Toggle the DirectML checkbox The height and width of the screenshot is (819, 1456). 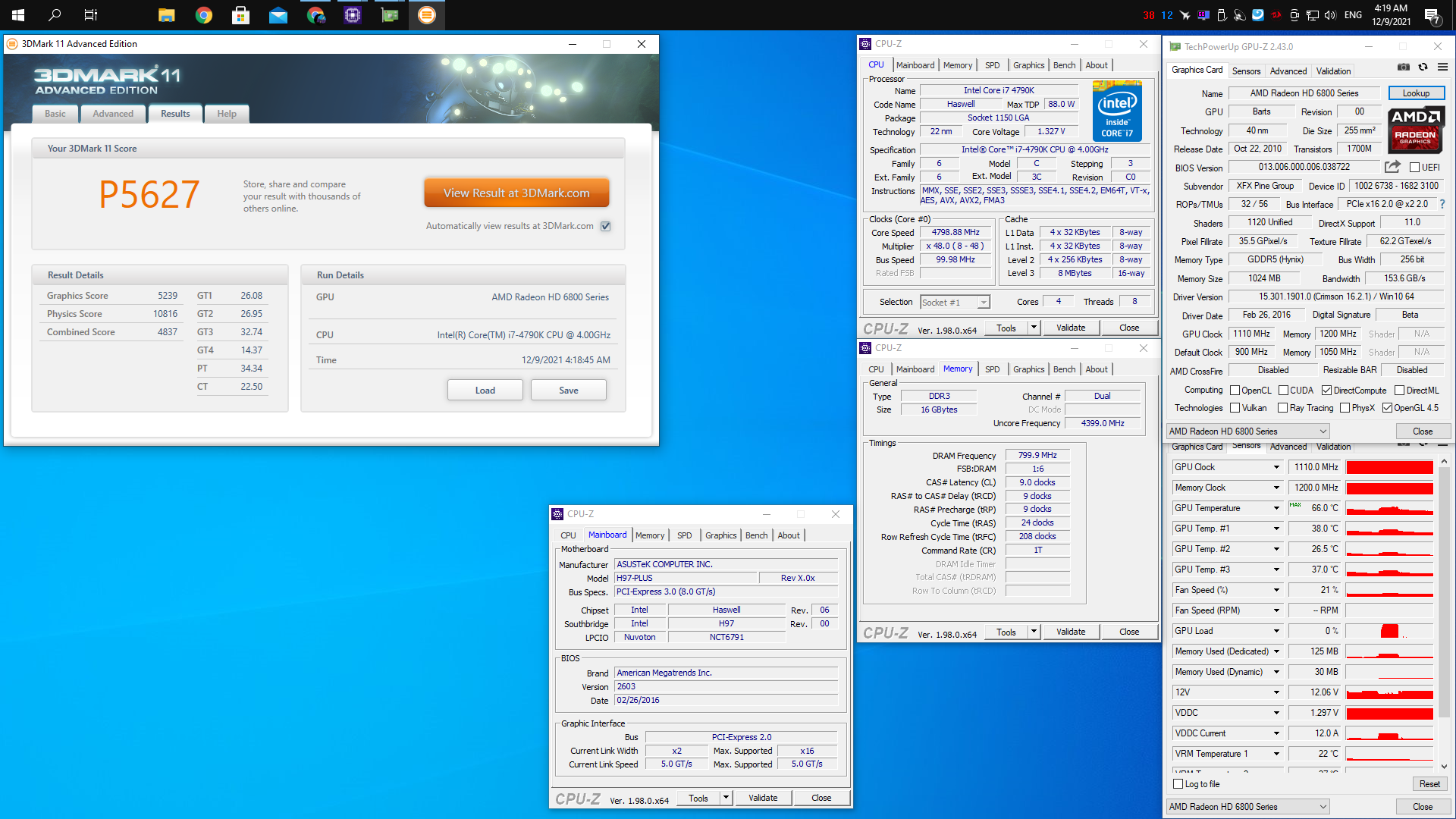1399,391
